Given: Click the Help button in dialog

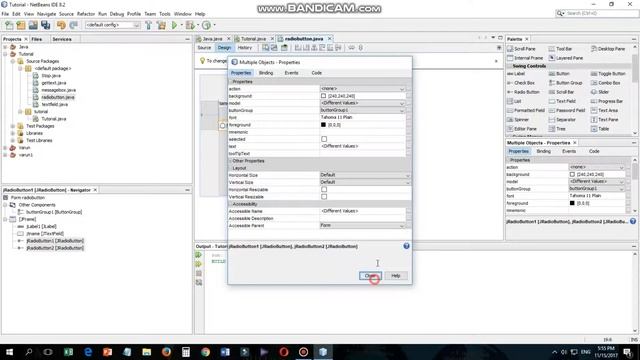Looking at the screenshot, I should (x=396, y=276).
